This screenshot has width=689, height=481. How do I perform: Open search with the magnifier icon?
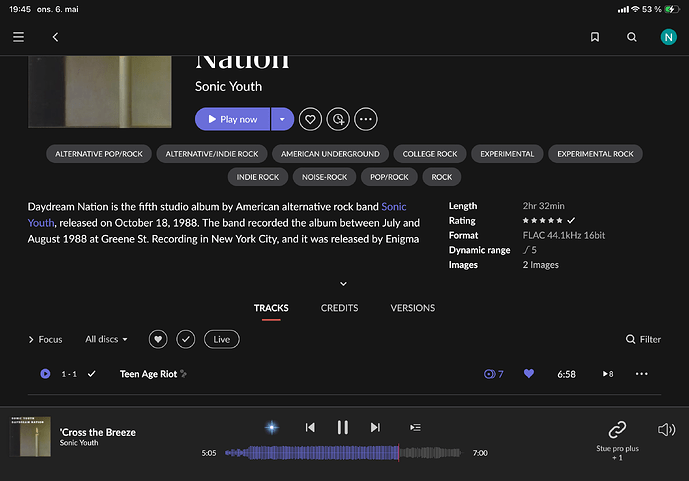click(x=631, y=37)
